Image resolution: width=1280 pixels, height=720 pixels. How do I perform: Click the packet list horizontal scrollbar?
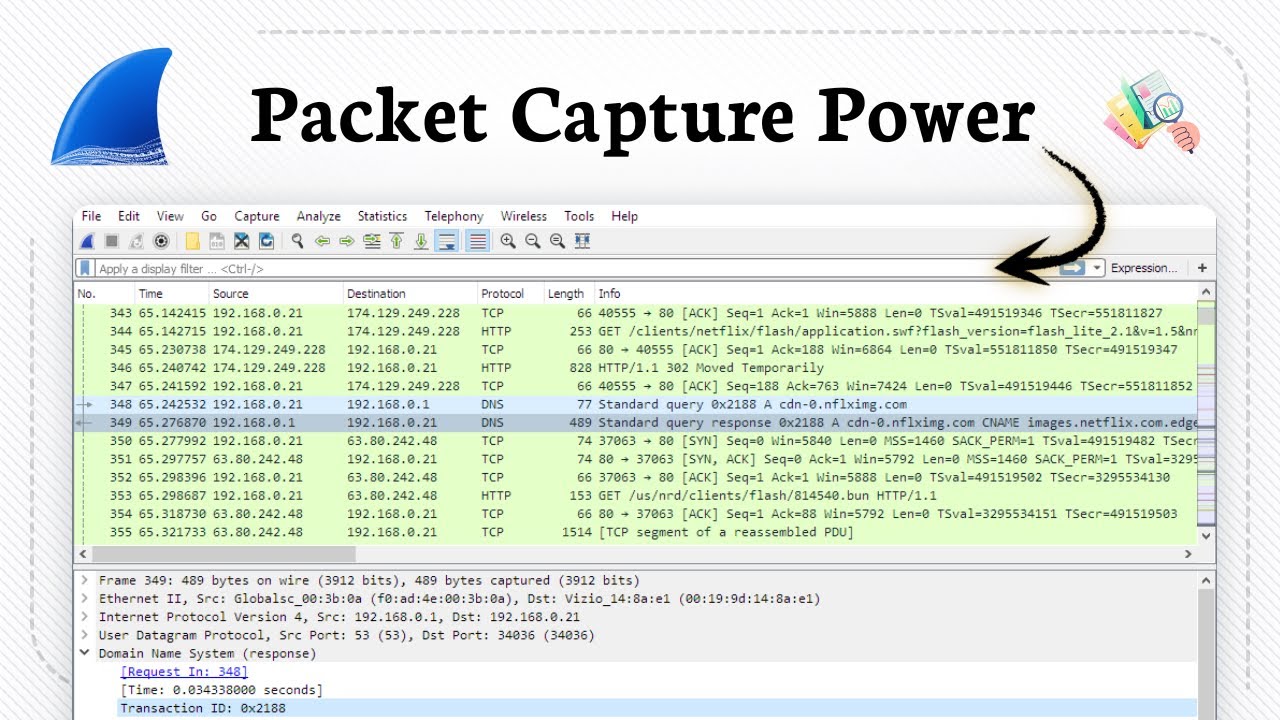pos(224,553)
